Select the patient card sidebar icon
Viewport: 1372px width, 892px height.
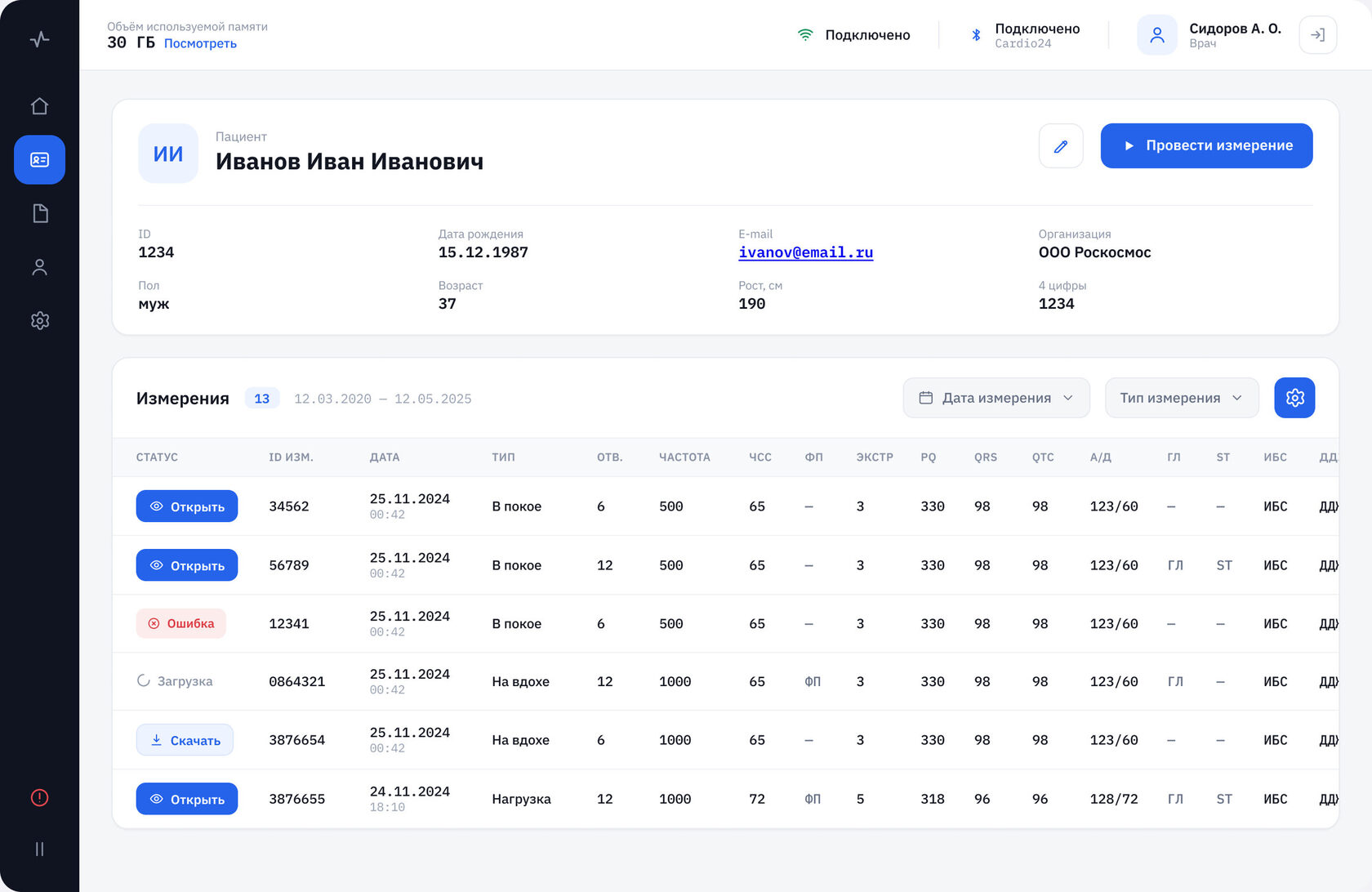pos(39,159)
